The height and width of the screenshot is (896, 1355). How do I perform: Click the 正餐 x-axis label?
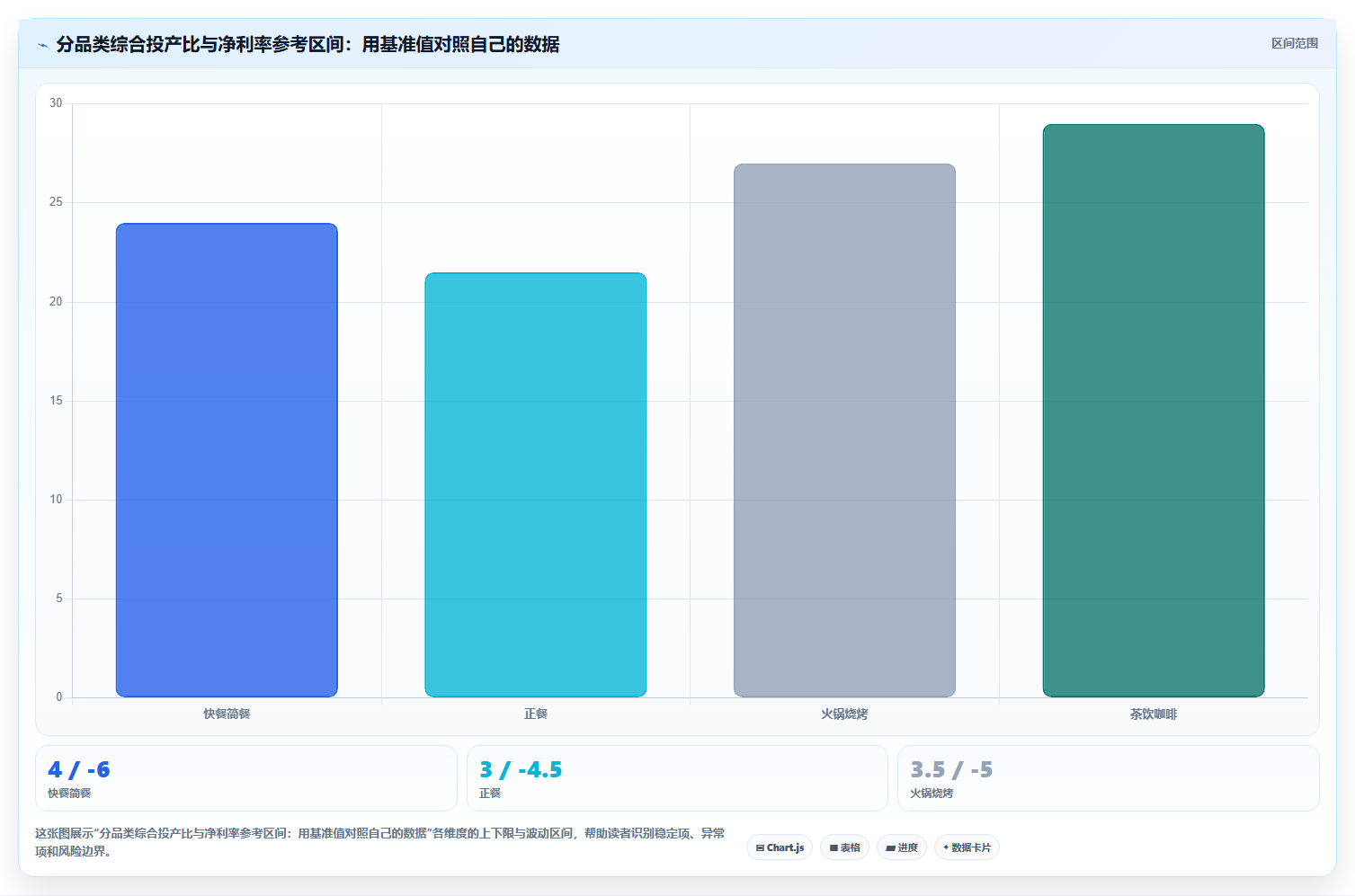pyautogui.click(x=536, y=714)
